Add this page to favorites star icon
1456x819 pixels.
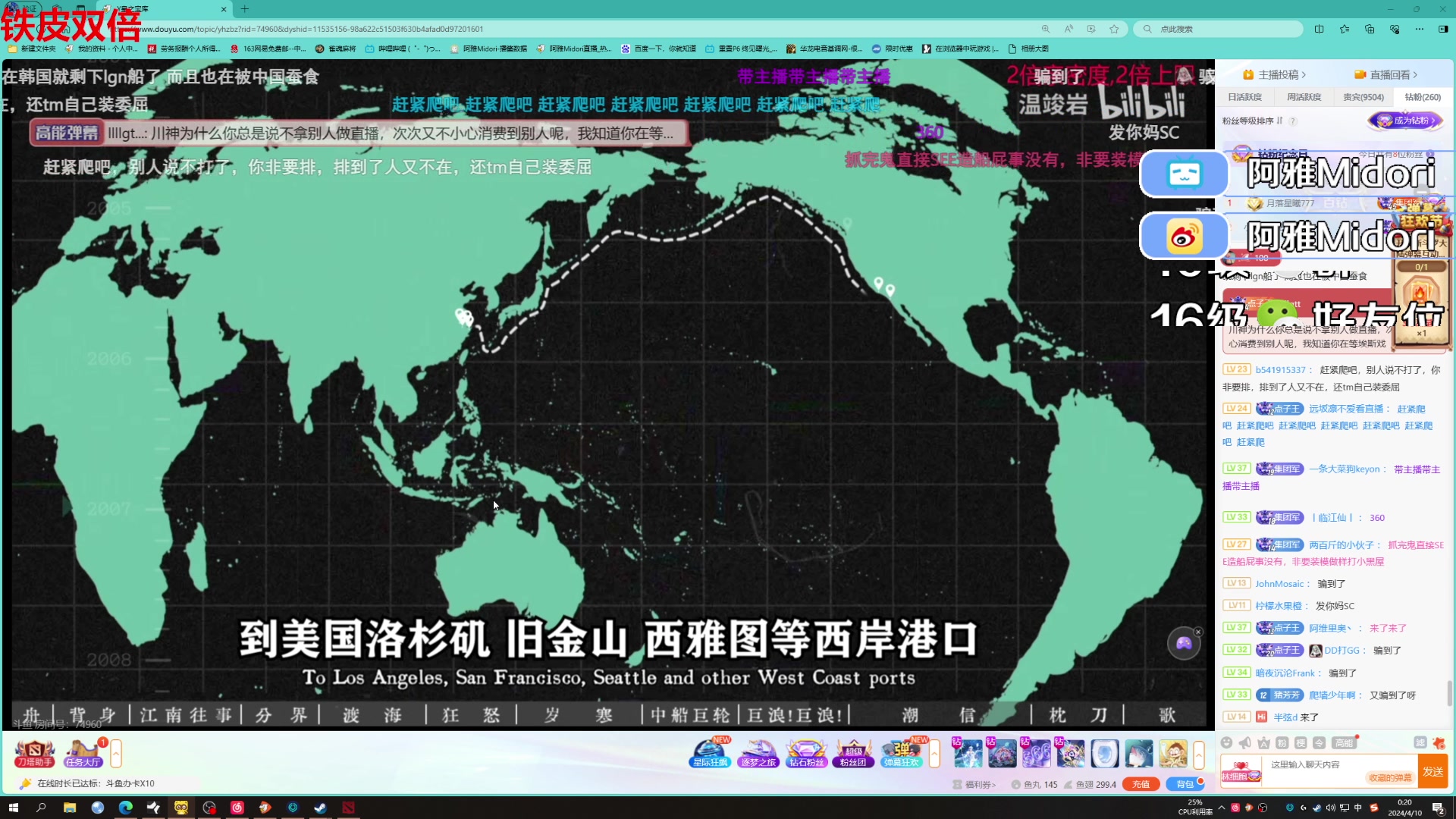point(1114,29)
